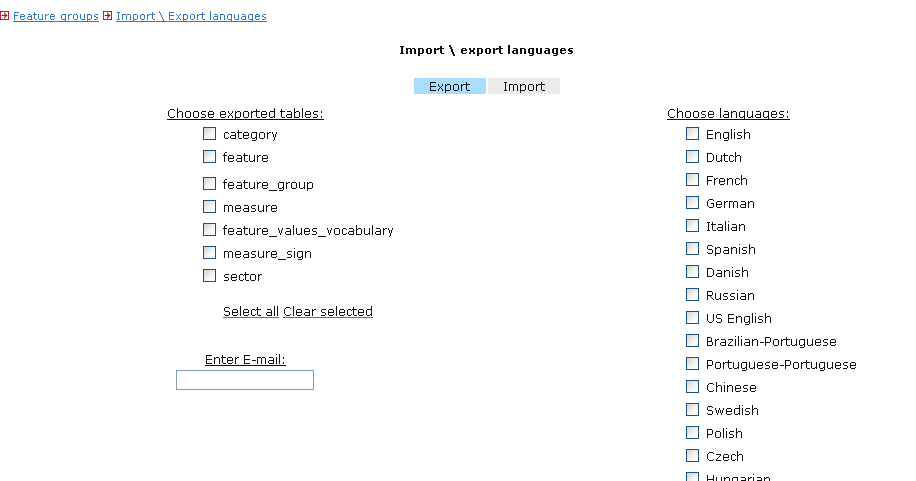Enable the Russian language checkbox
The width and height of the screenshot is (916, 481).
pyautogui.click(x=692, y=295)
